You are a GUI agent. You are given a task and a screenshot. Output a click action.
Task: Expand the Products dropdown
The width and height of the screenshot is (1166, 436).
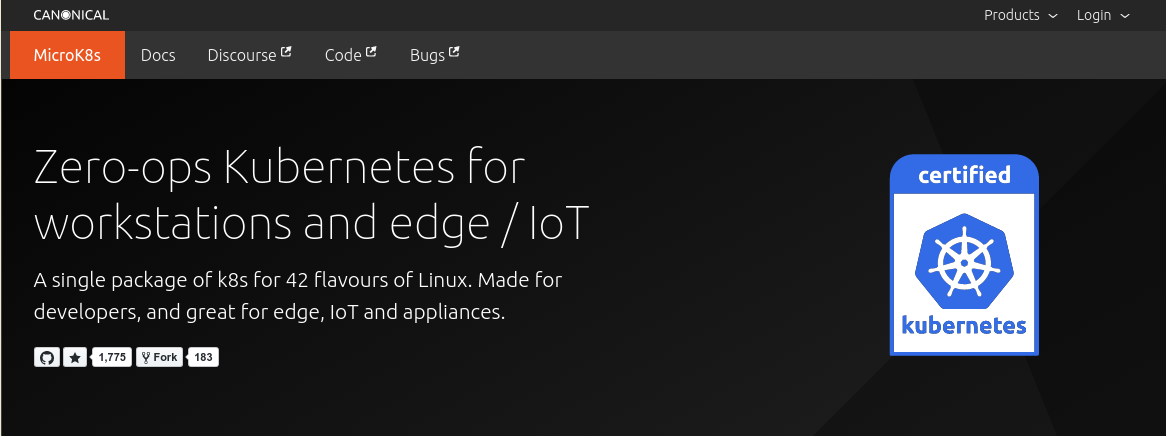pyautogui.click(x=1012, y=15)
